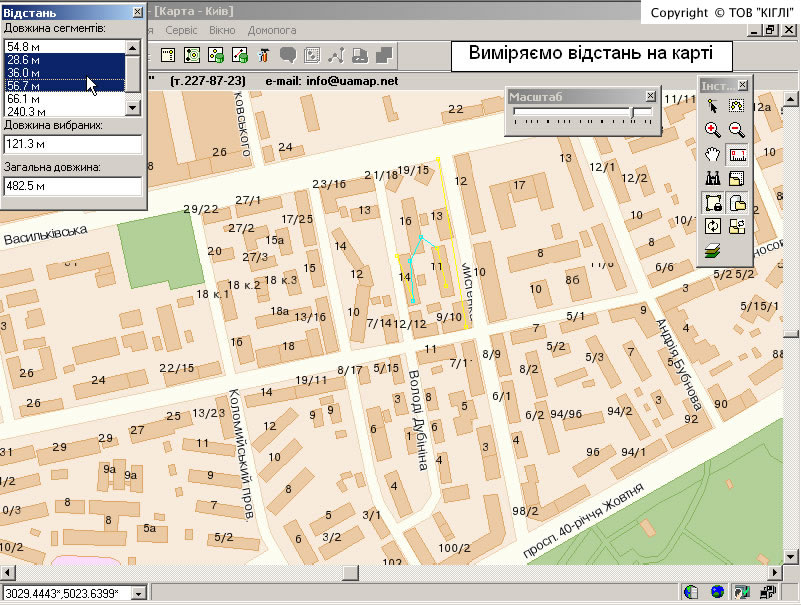The width and height of the screenshot is (801, 605).
Task: Click the total length field 482.5 м
Action: [73, 186]
